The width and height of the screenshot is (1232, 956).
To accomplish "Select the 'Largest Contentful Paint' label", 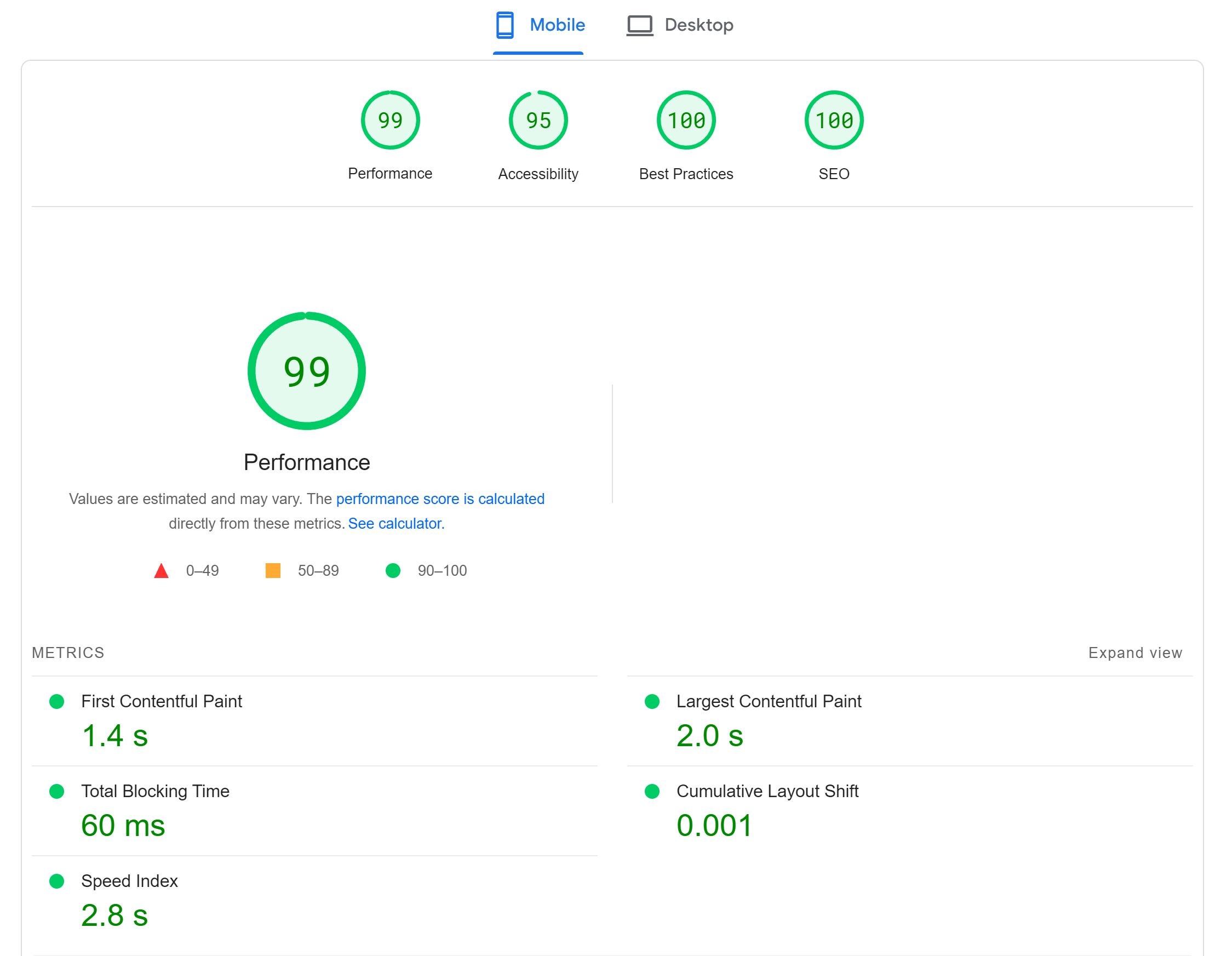I will [x=769, y=701].
